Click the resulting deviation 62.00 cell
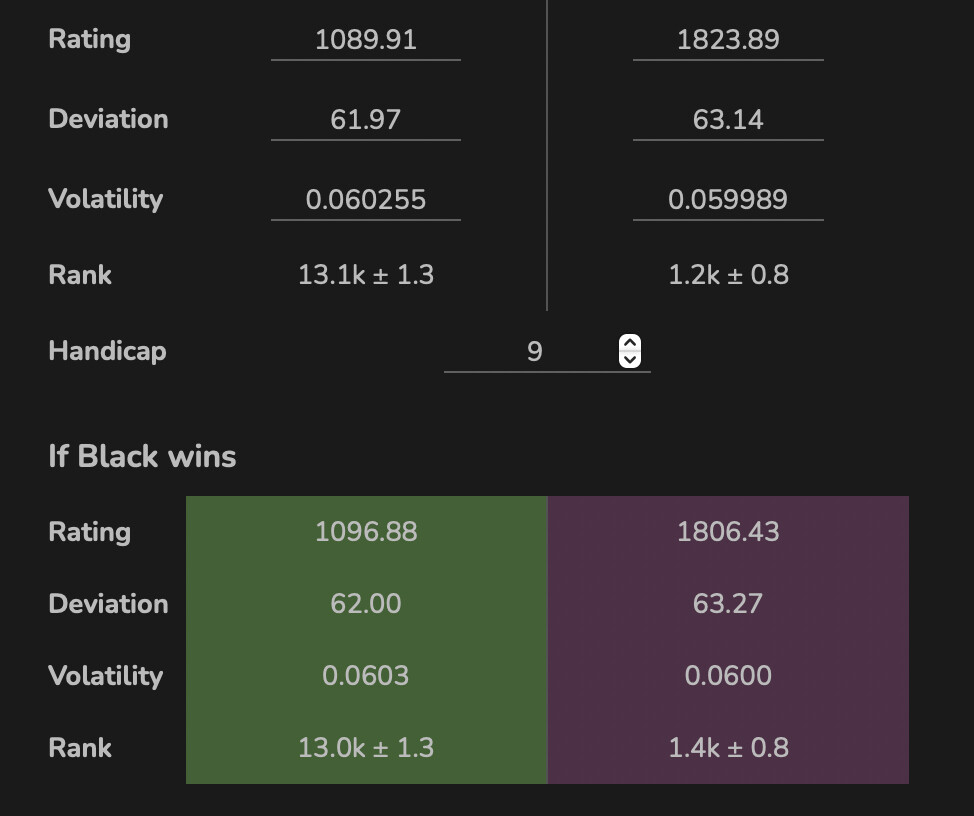This screenshot has width=974, height=816. [366, 604]
